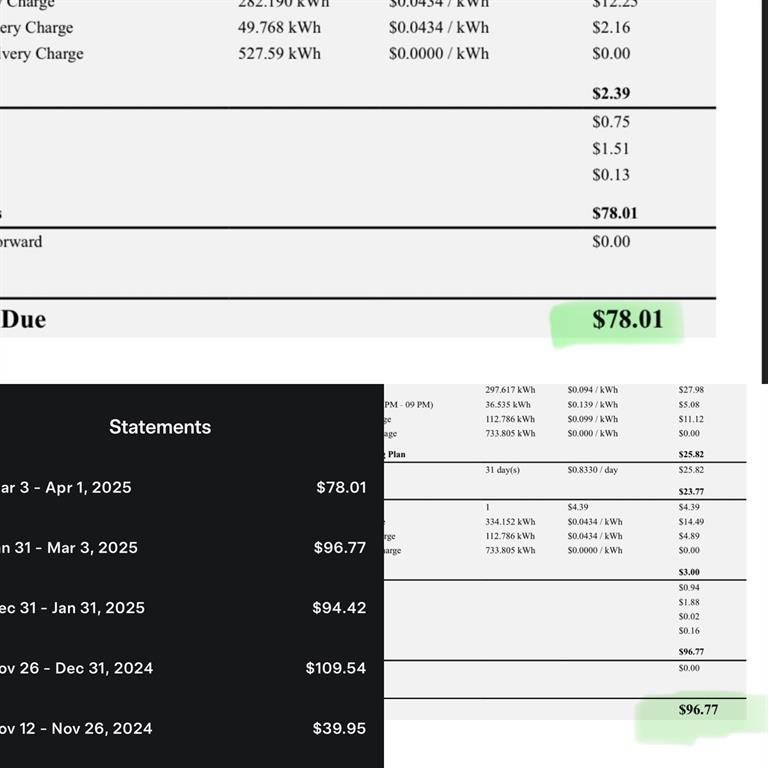Click the bold $2.39 subtotal
This screenshot has width=768, height=768.
[x=611, y=93]
